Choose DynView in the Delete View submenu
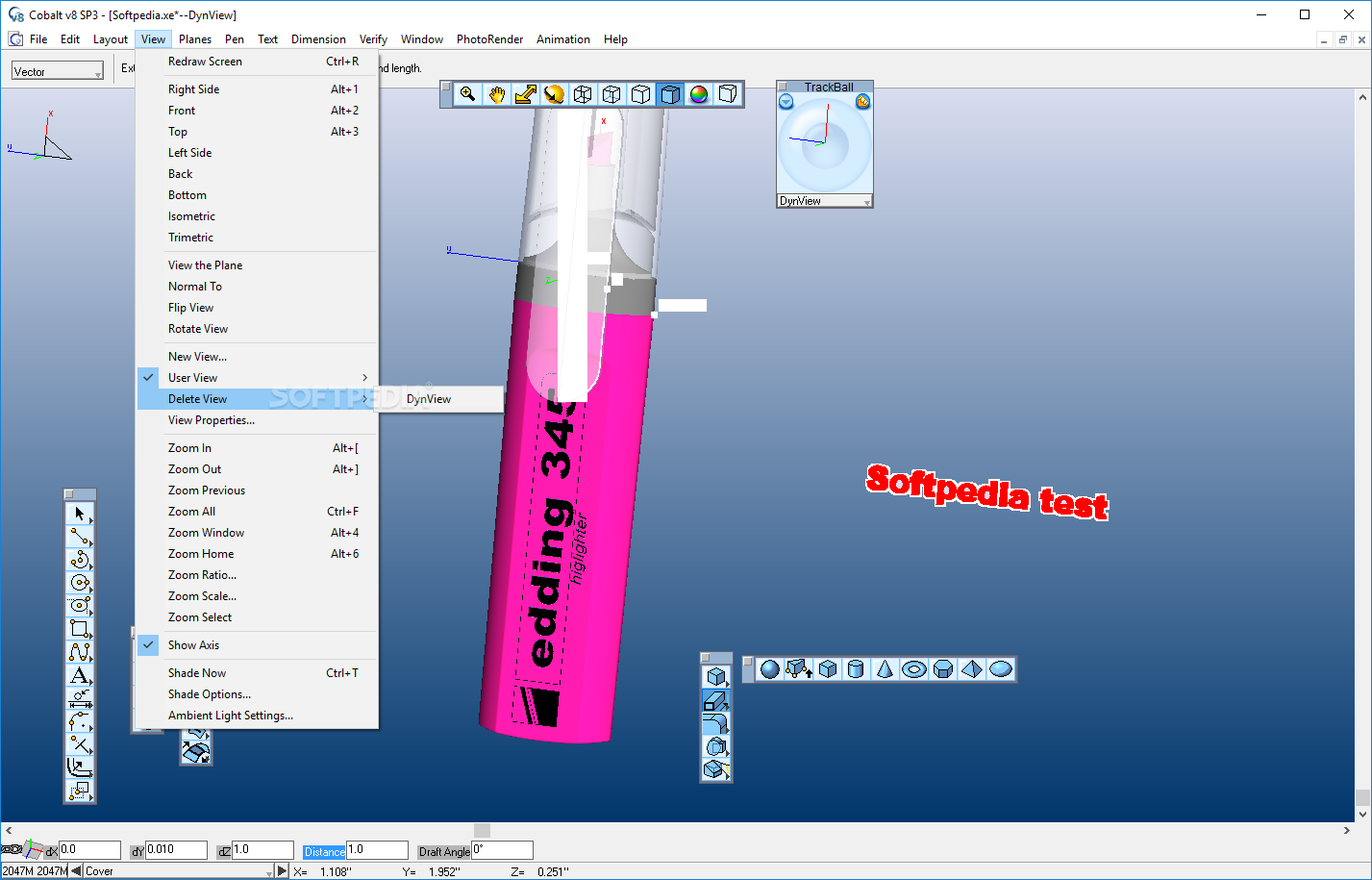The height and width of the screenshot is (880, 1372). (x=438, y=399)
